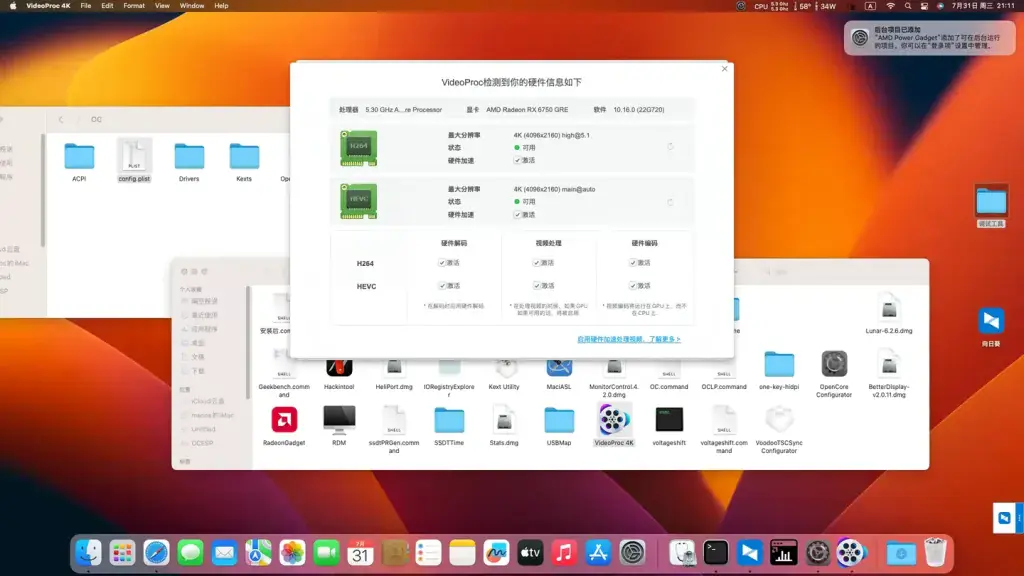The height and width of the screenshot is (576, 1024).
Task: Select the Lunar-6.2.6.dmg file
Action: pos(889,310)
